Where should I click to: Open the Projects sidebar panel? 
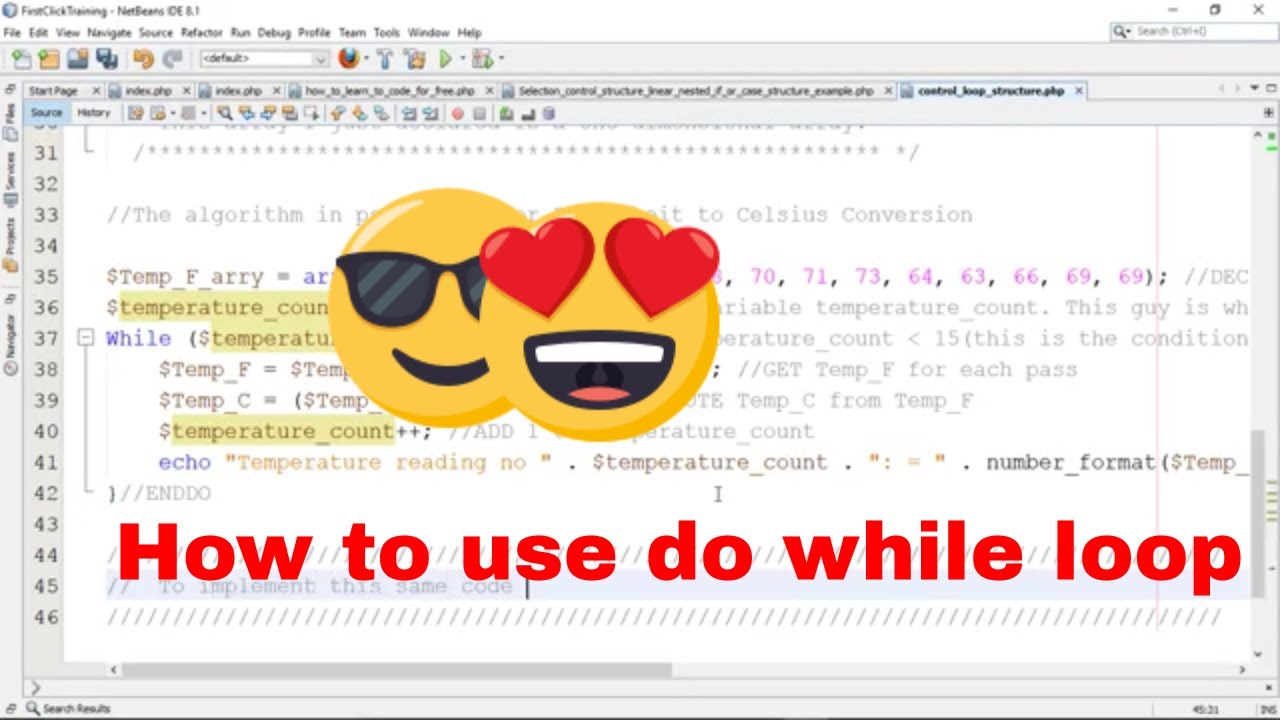[9, 243]
